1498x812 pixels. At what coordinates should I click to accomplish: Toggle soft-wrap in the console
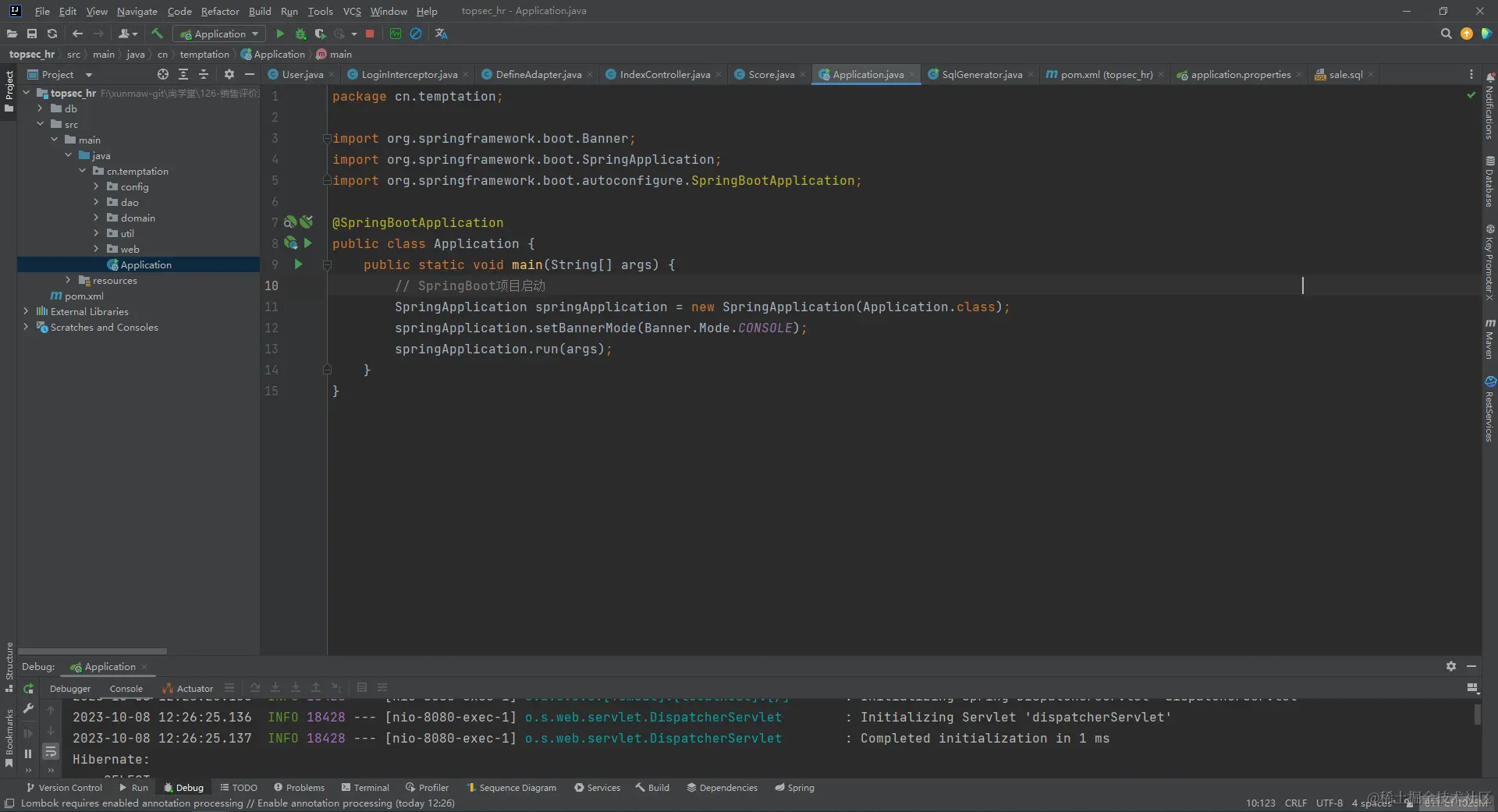(51, 752)
